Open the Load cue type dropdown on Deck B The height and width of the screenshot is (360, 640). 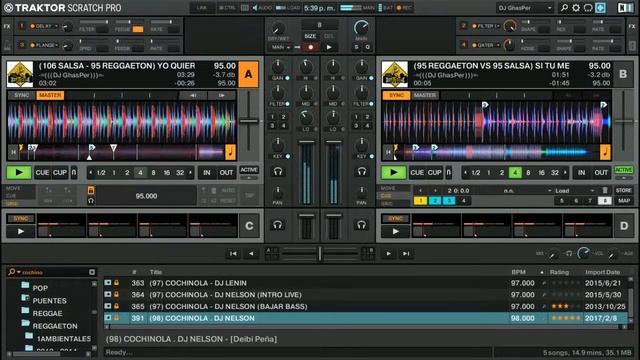574,191
